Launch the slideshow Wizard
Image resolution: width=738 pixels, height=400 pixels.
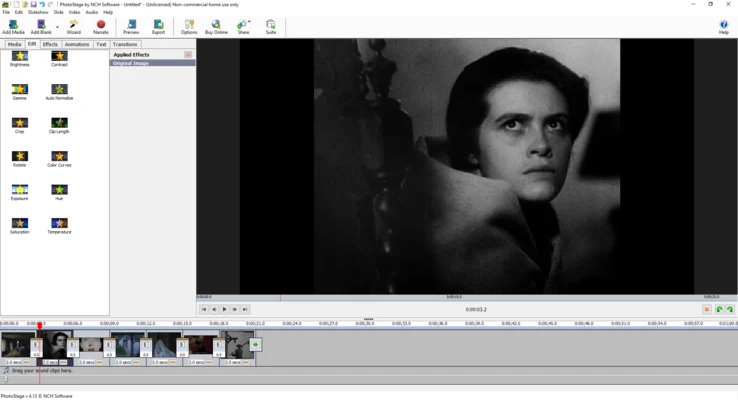pyautogui.click(x=73, y=27)
